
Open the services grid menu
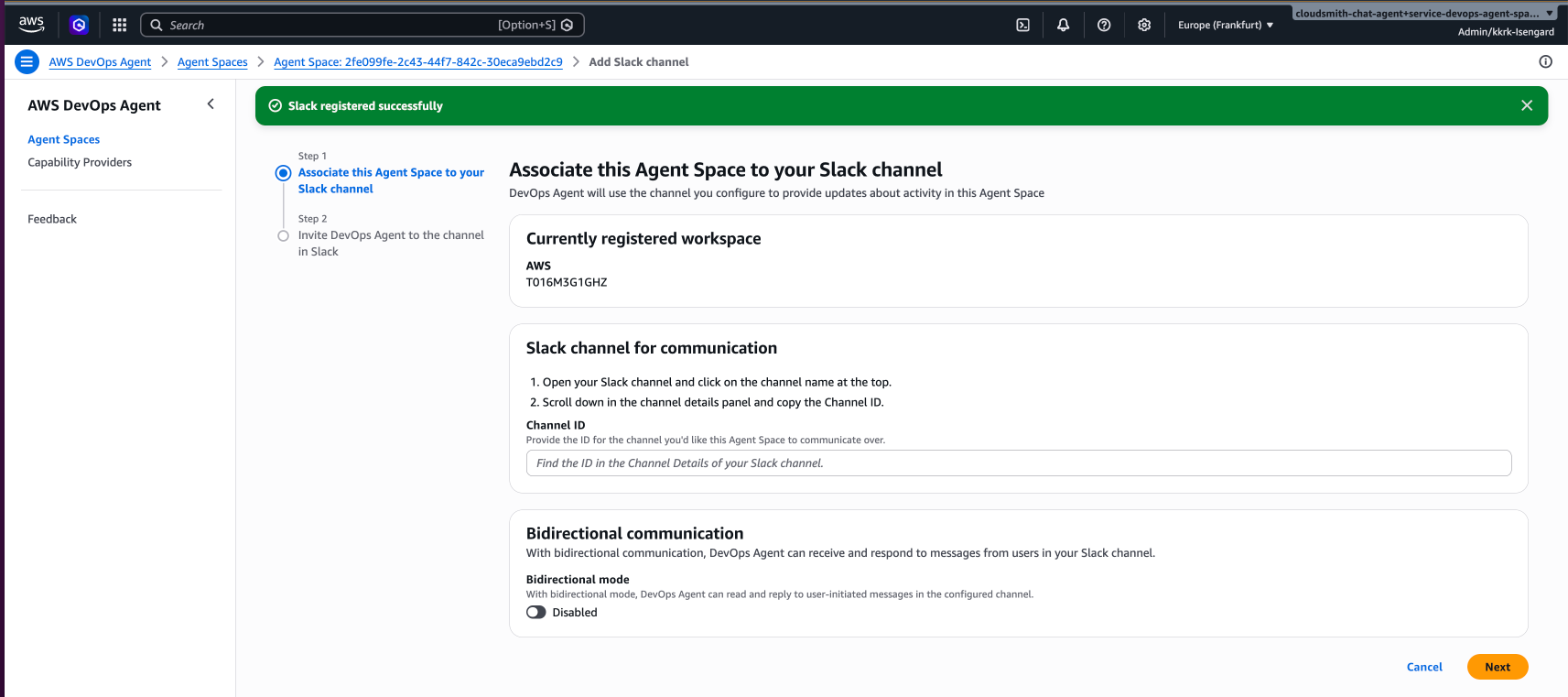(x=119, y=25)
